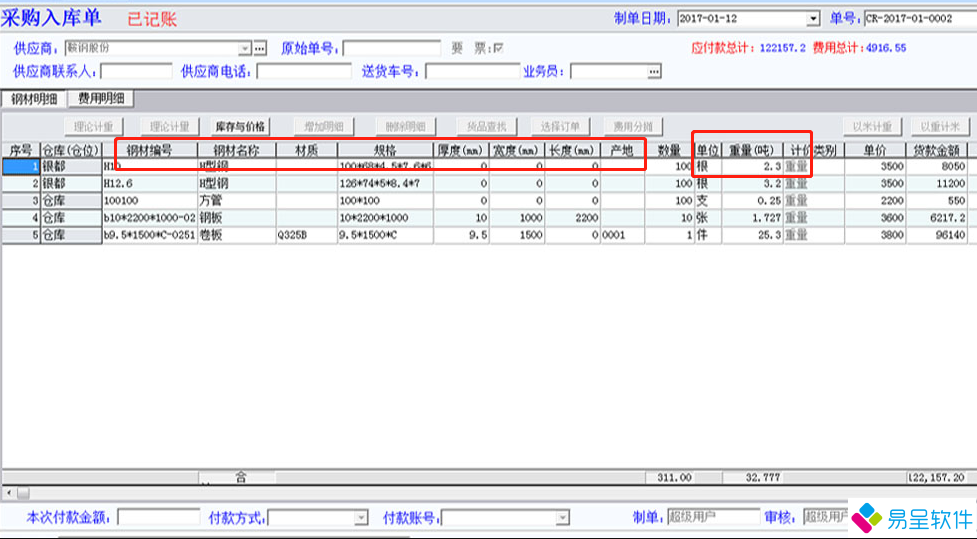Screen dimensions: 977x539
Task: Click the 序号 column header
Action: [x=21, y=150]
